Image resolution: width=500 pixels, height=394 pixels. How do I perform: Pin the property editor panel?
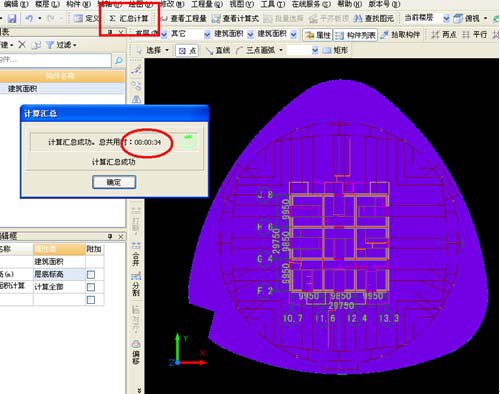tap(110, 236)
